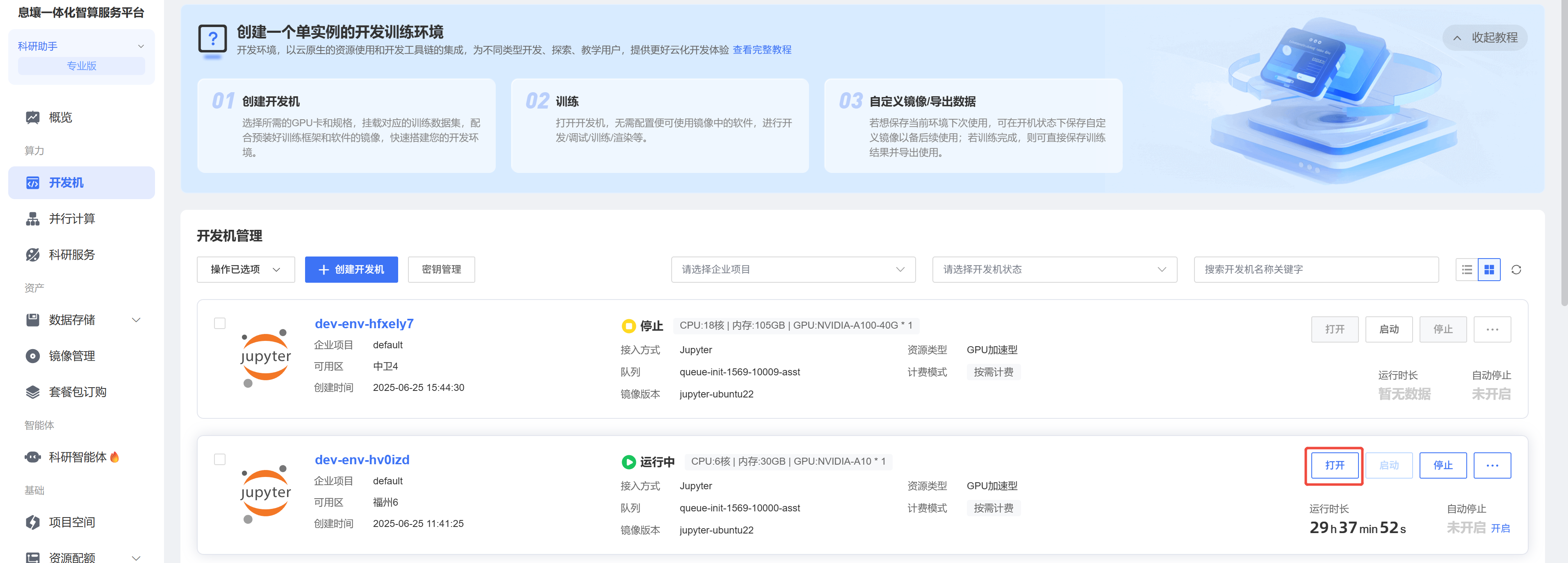
Task: Click the 03 自定义镜像/导出数据 card
Action: tap(973, 126)
